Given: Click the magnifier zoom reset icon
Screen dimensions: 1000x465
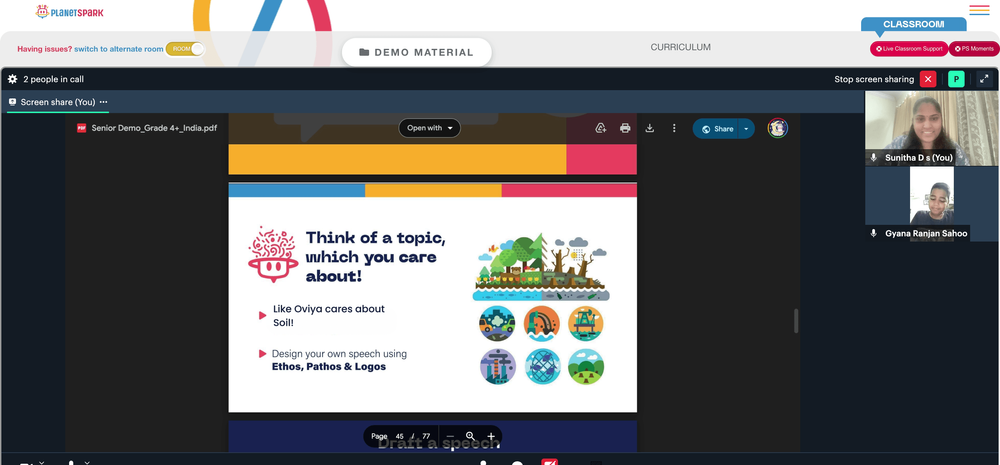Looking at the screenshot, I should (470, 436).
